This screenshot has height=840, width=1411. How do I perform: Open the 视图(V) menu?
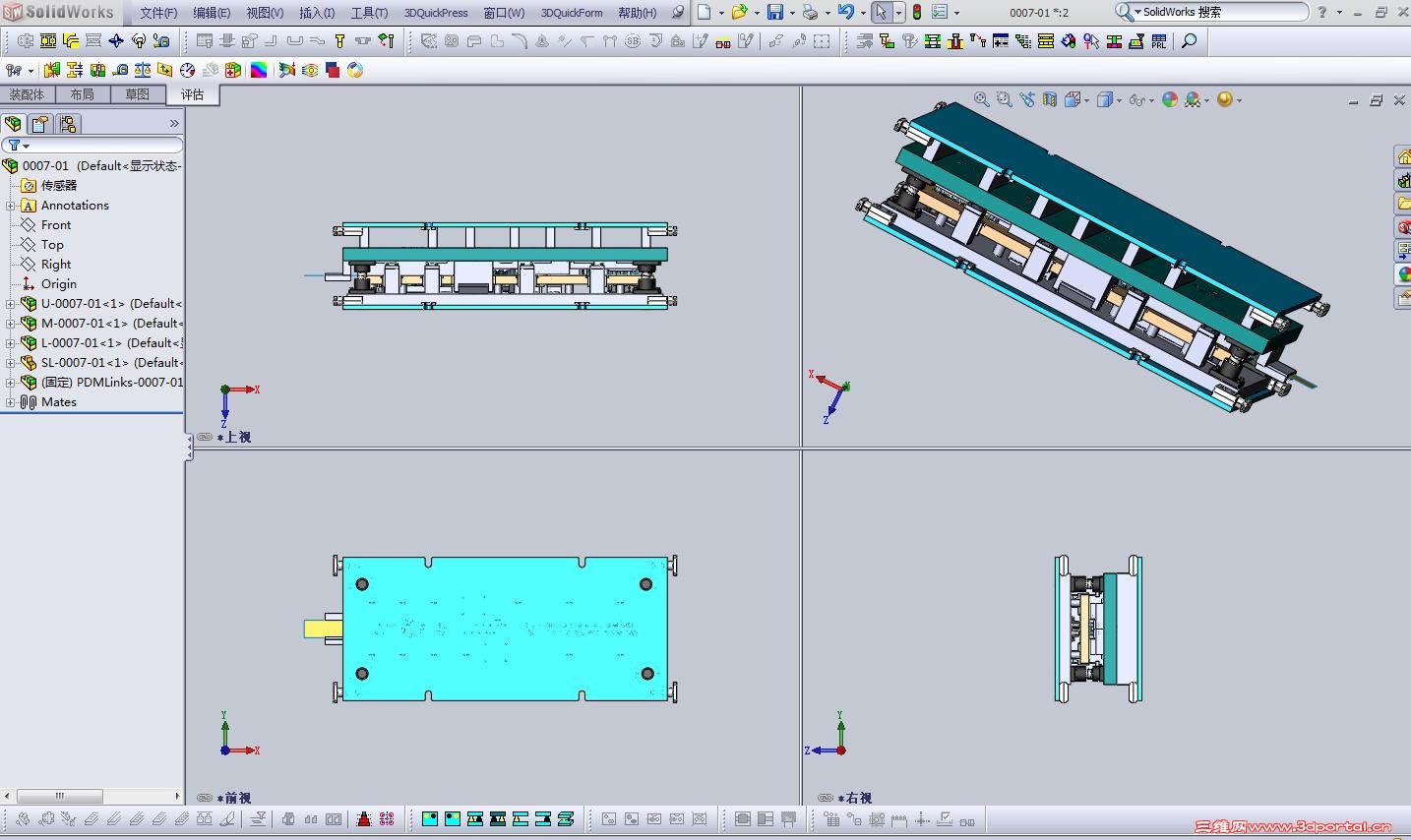tap(265, 13)
